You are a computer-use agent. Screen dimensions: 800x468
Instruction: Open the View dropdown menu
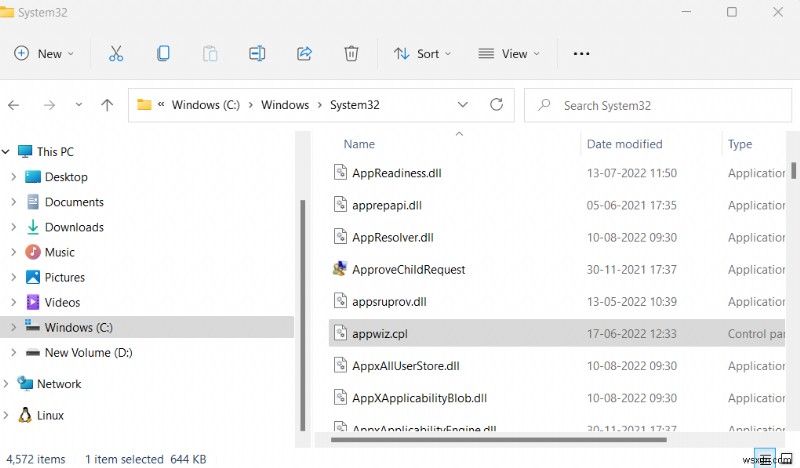tap(509, 53)
